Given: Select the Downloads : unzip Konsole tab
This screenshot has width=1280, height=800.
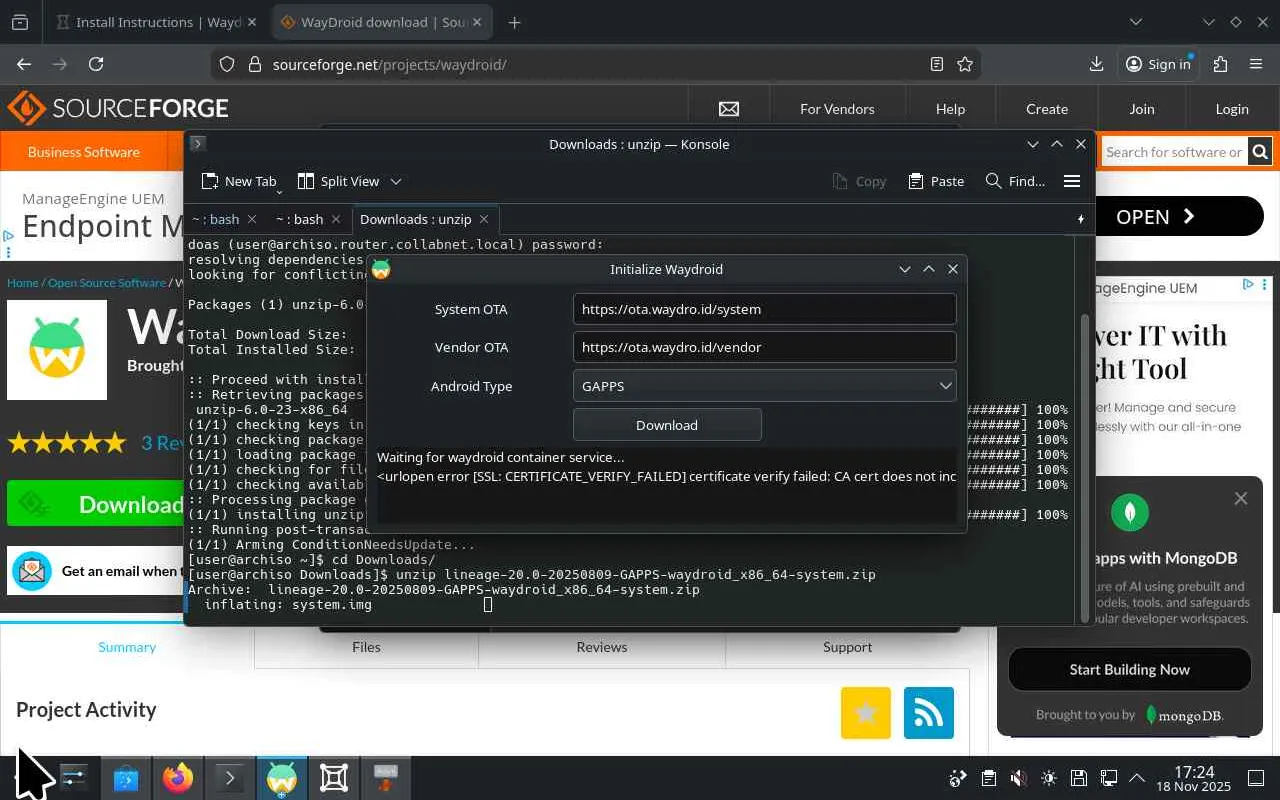Looking at the screenshot, I should tap(415, 219).
